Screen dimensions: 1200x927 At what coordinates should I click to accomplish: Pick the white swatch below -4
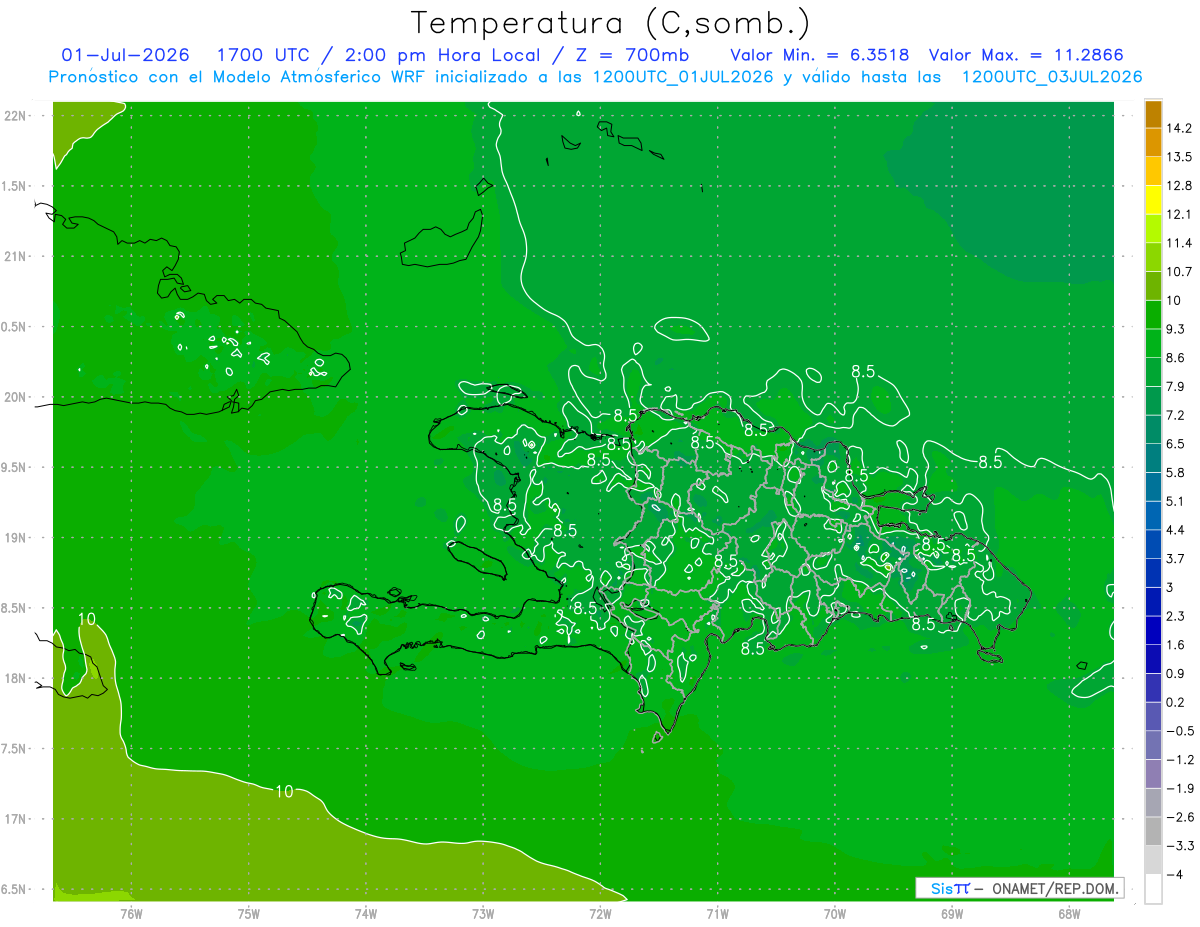pyautogui.click(x=1153, y=889)
